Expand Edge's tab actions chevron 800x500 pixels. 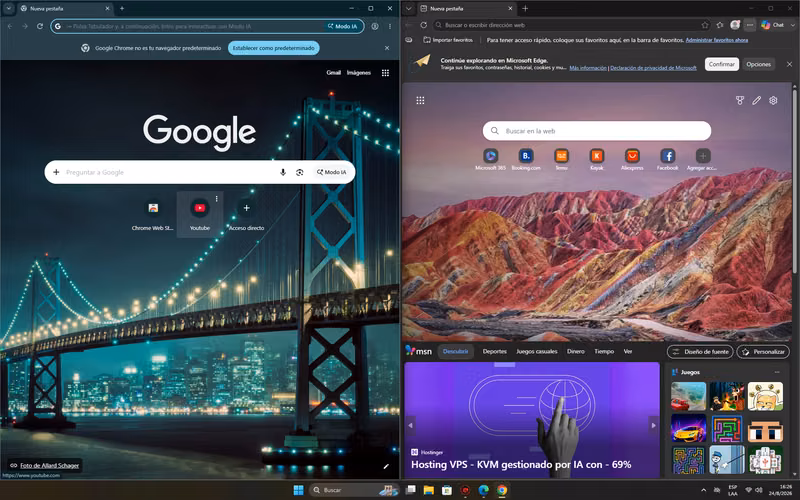pos(409,9)
